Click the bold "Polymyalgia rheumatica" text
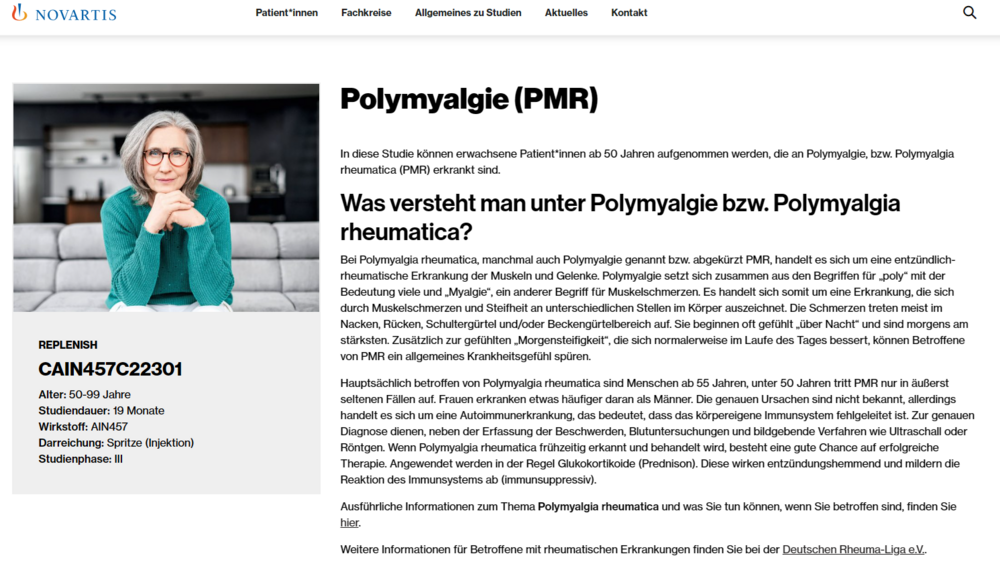The width and height of the screenshot is (1000, 564). (598, 507)
